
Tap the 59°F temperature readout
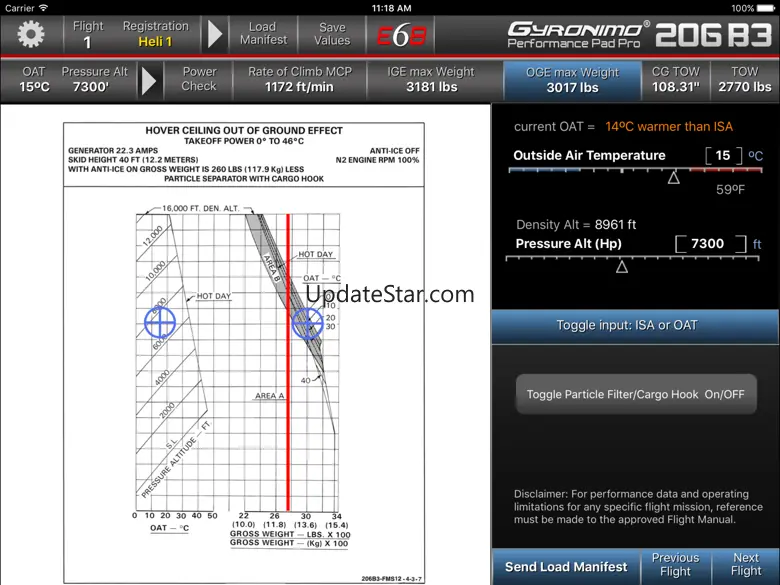click(x=730, y=190)
